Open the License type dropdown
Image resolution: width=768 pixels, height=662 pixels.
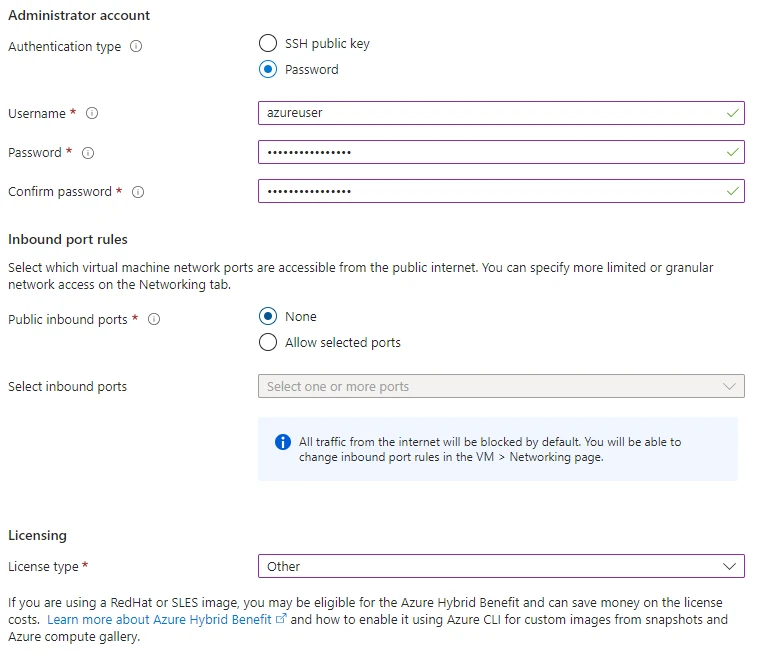pyautogui.click(x=500, y=566)
